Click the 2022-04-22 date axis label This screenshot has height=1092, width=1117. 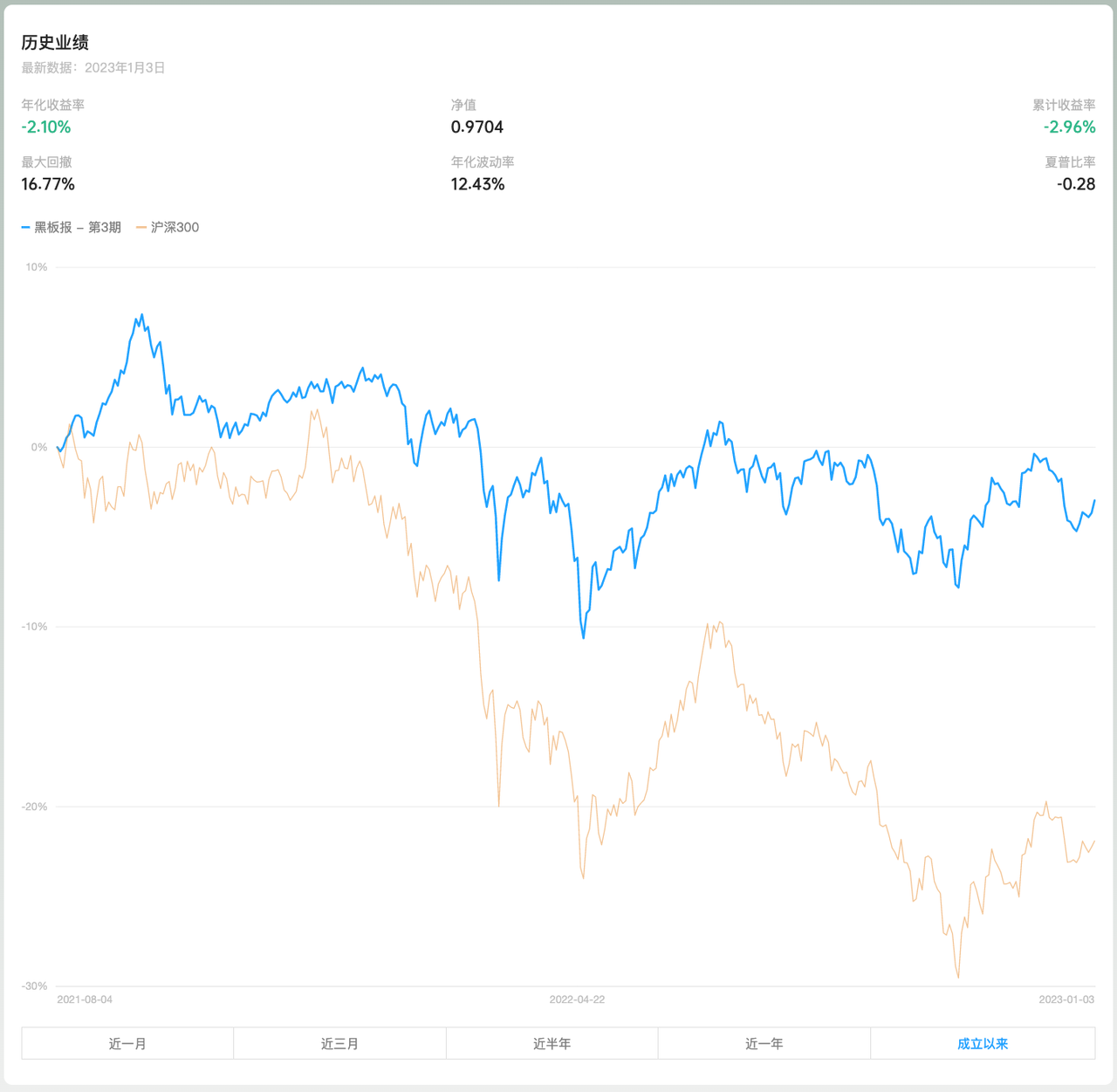tap(577, 999)
